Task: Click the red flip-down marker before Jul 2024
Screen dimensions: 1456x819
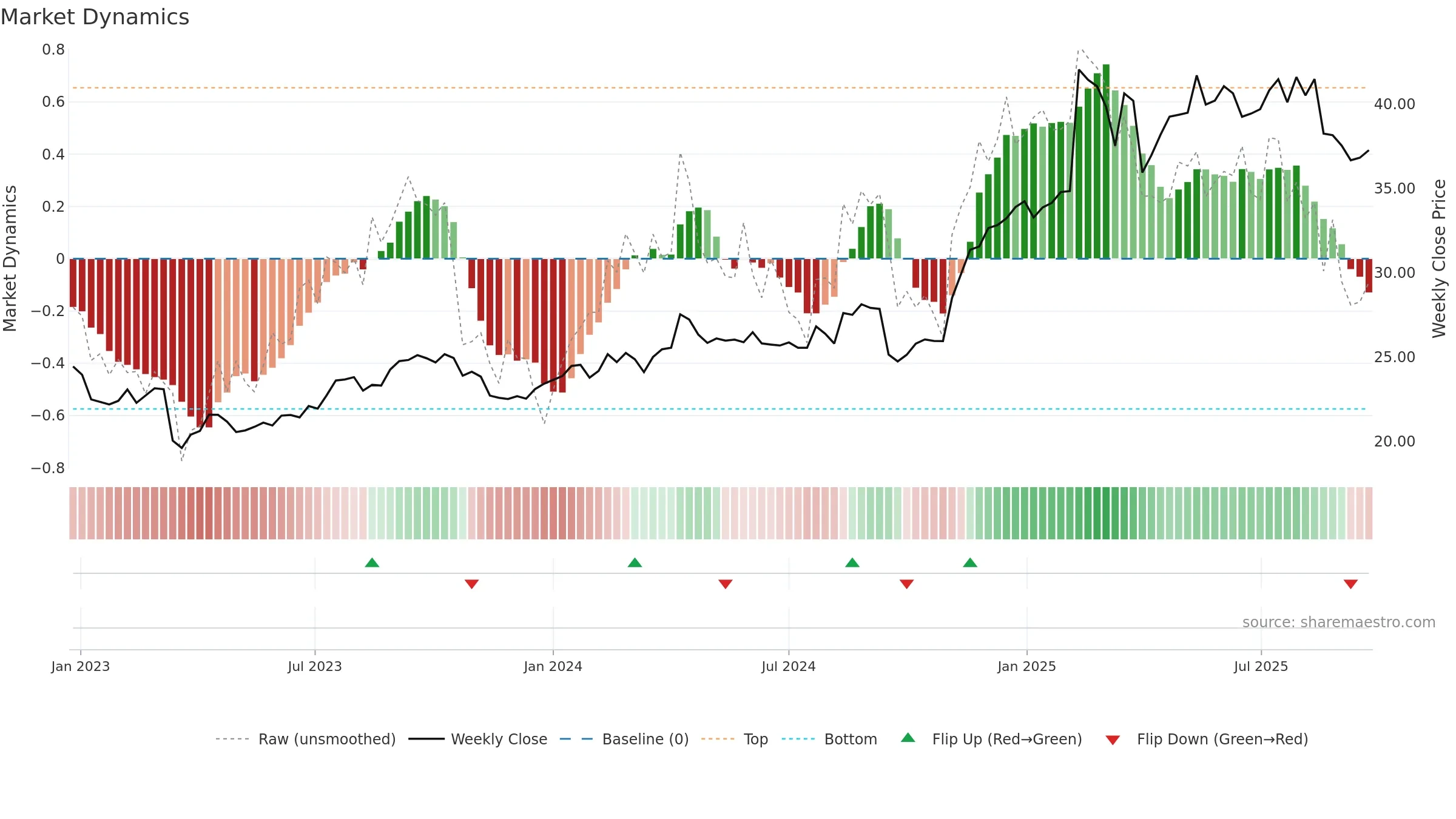Action: 726,584
